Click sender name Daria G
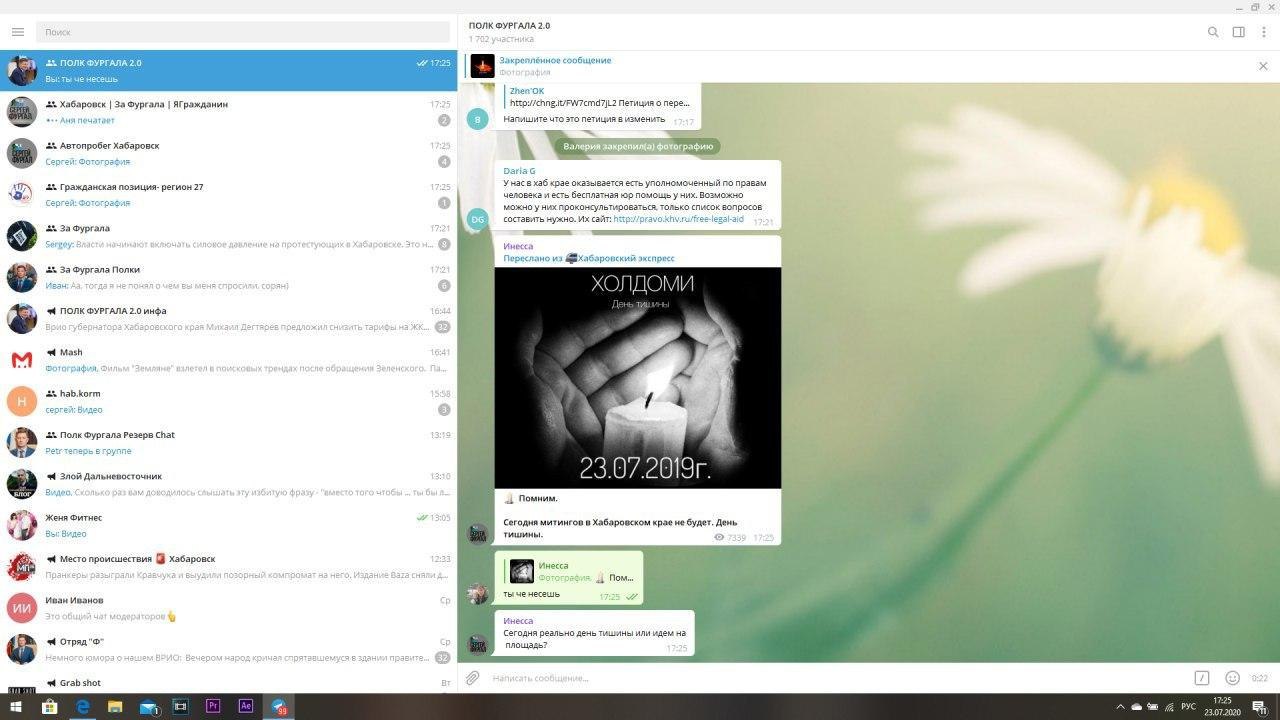 coord(519,171)
